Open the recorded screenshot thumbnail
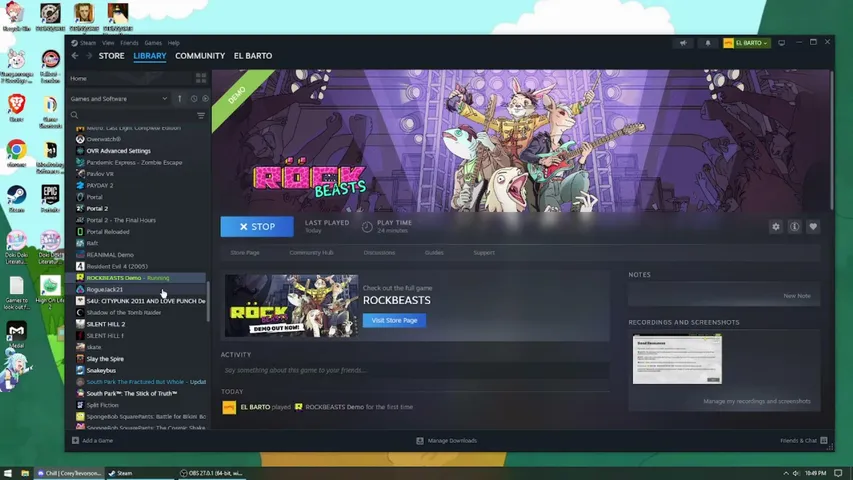The width and height of the screenshot is (853, 480). [x=677, y=359]
